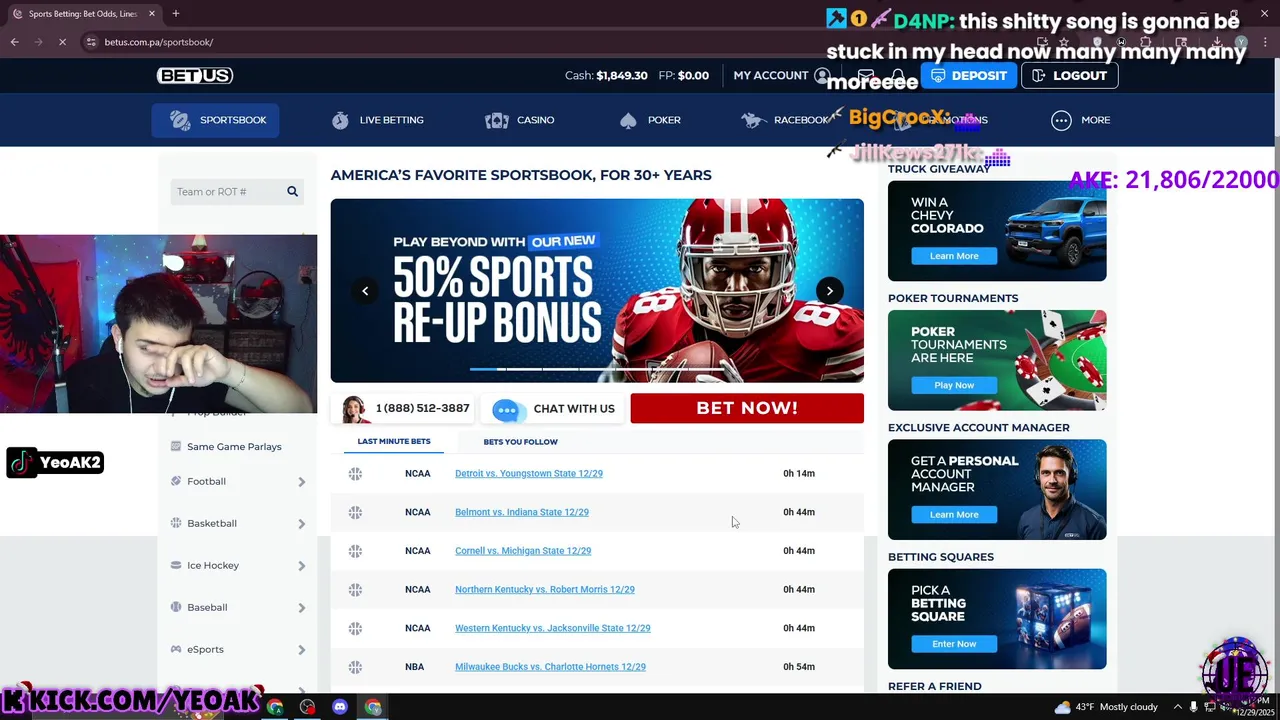Viewport: 1280px width, 720px height.
Task: Expand the Ice Hockey category
Action: [x=301, y=566]
